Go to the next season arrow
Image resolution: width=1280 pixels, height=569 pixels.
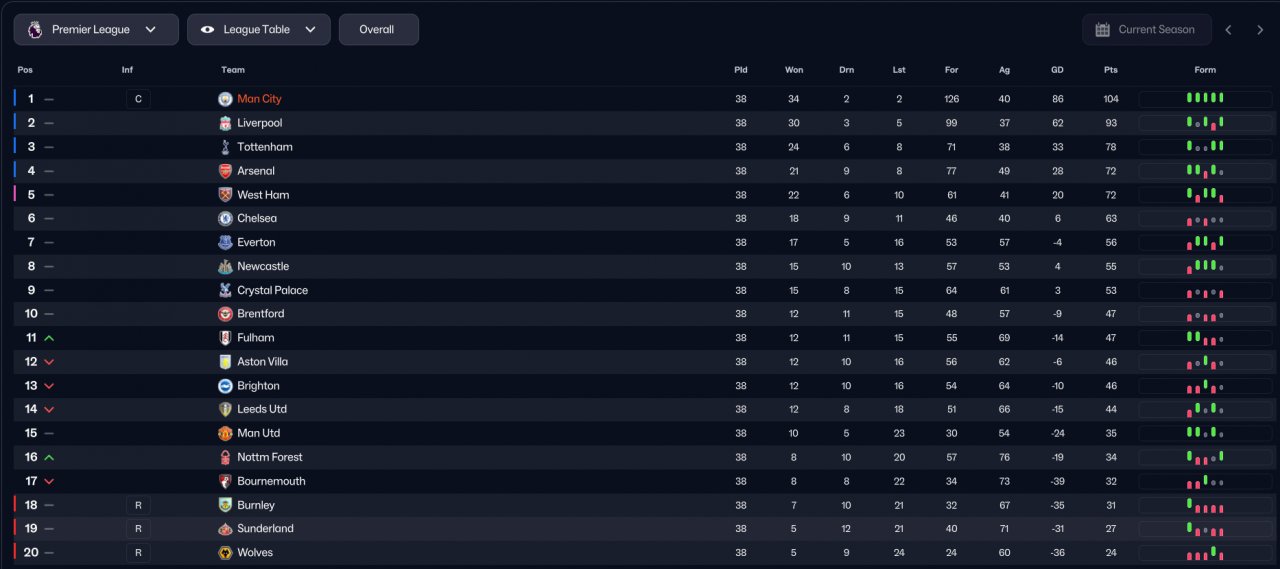1260,30
